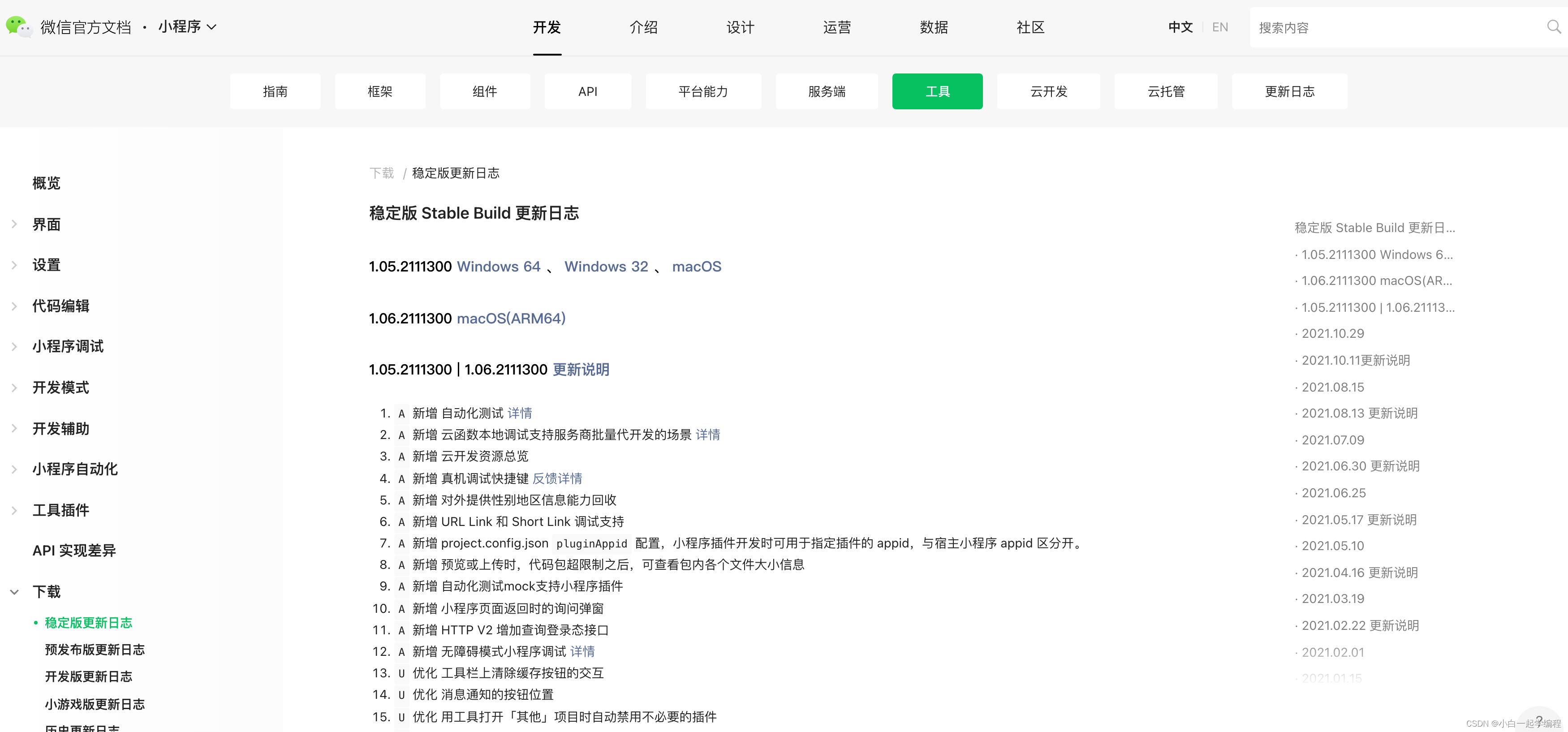Expand the 设置 sidebar section

click(x=14, y=265)
